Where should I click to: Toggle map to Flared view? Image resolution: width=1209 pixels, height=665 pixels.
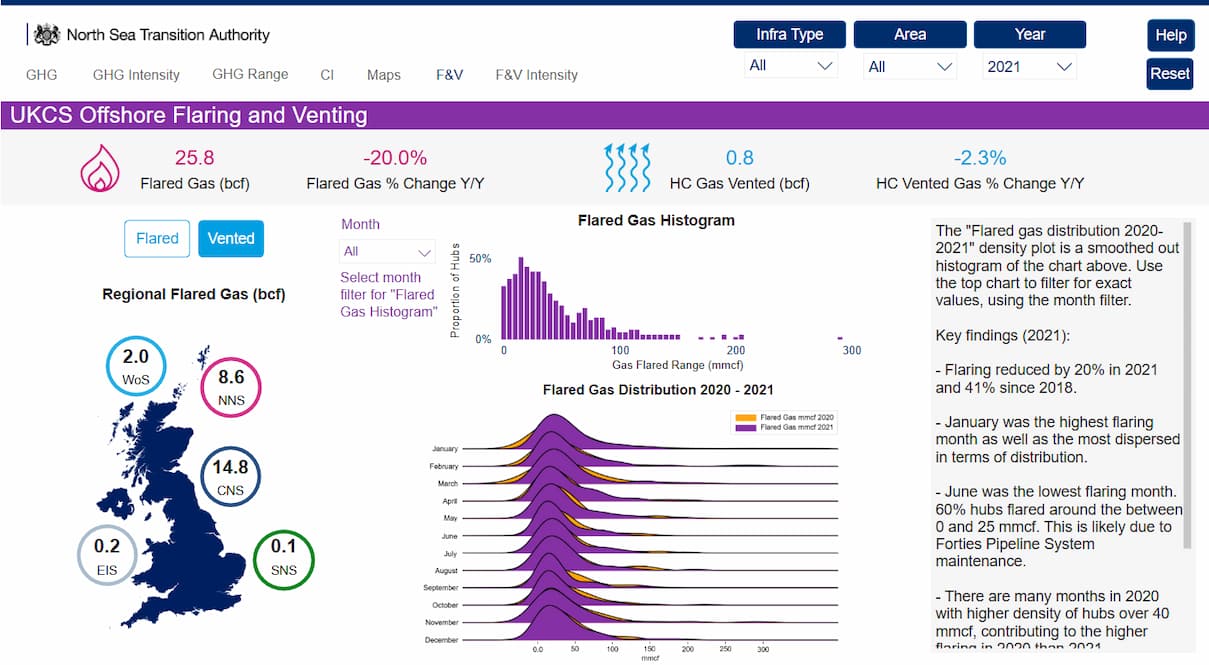[157, 239]
